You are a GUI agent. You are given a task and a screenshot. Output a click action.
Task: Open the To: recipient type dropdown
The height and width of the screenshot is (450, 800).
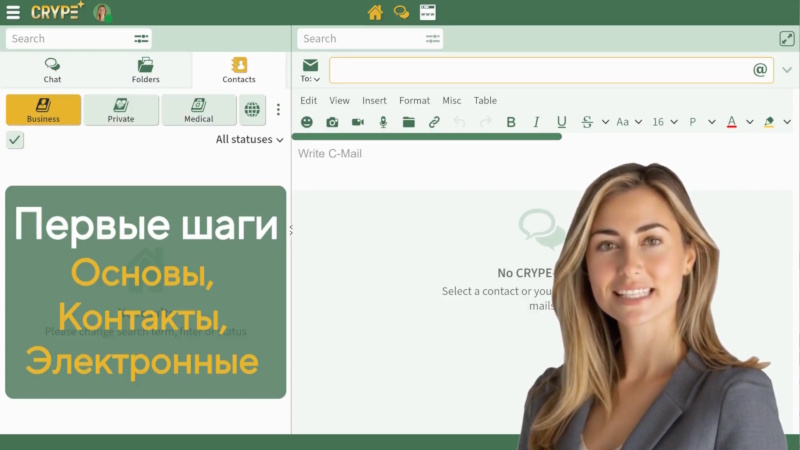coord(310,79)
